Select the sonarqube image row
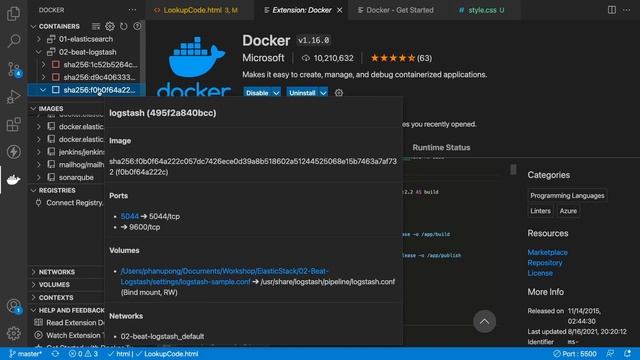640x360 pixels. click(x=66, y=178)
